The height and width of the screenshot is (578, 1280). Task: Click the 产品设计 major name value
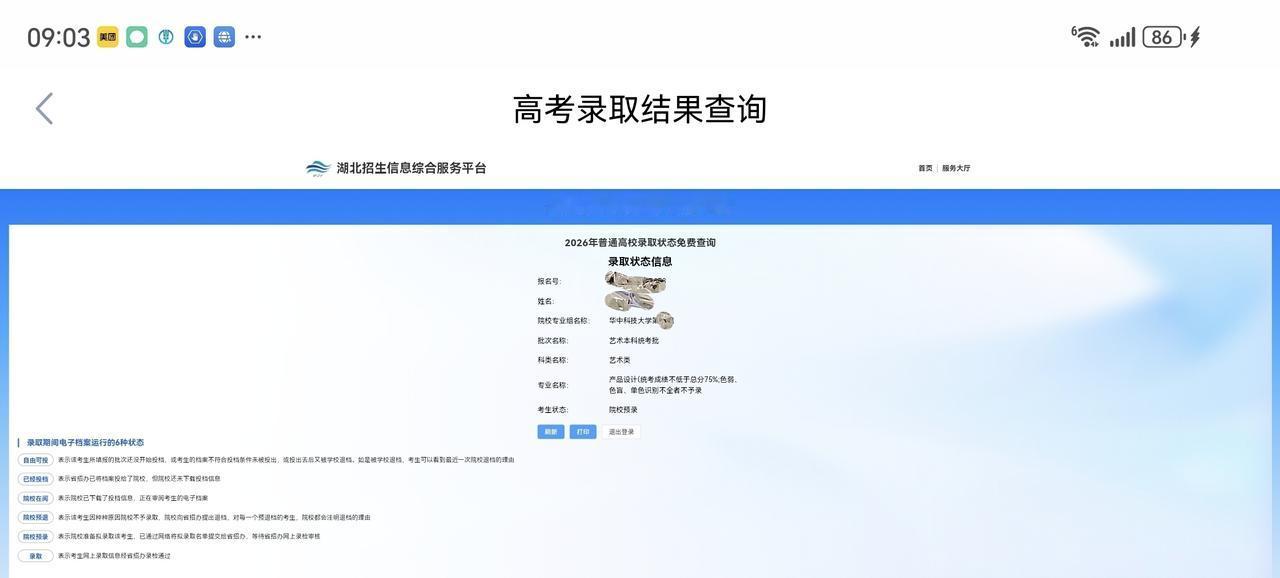(x=673, y=385)
